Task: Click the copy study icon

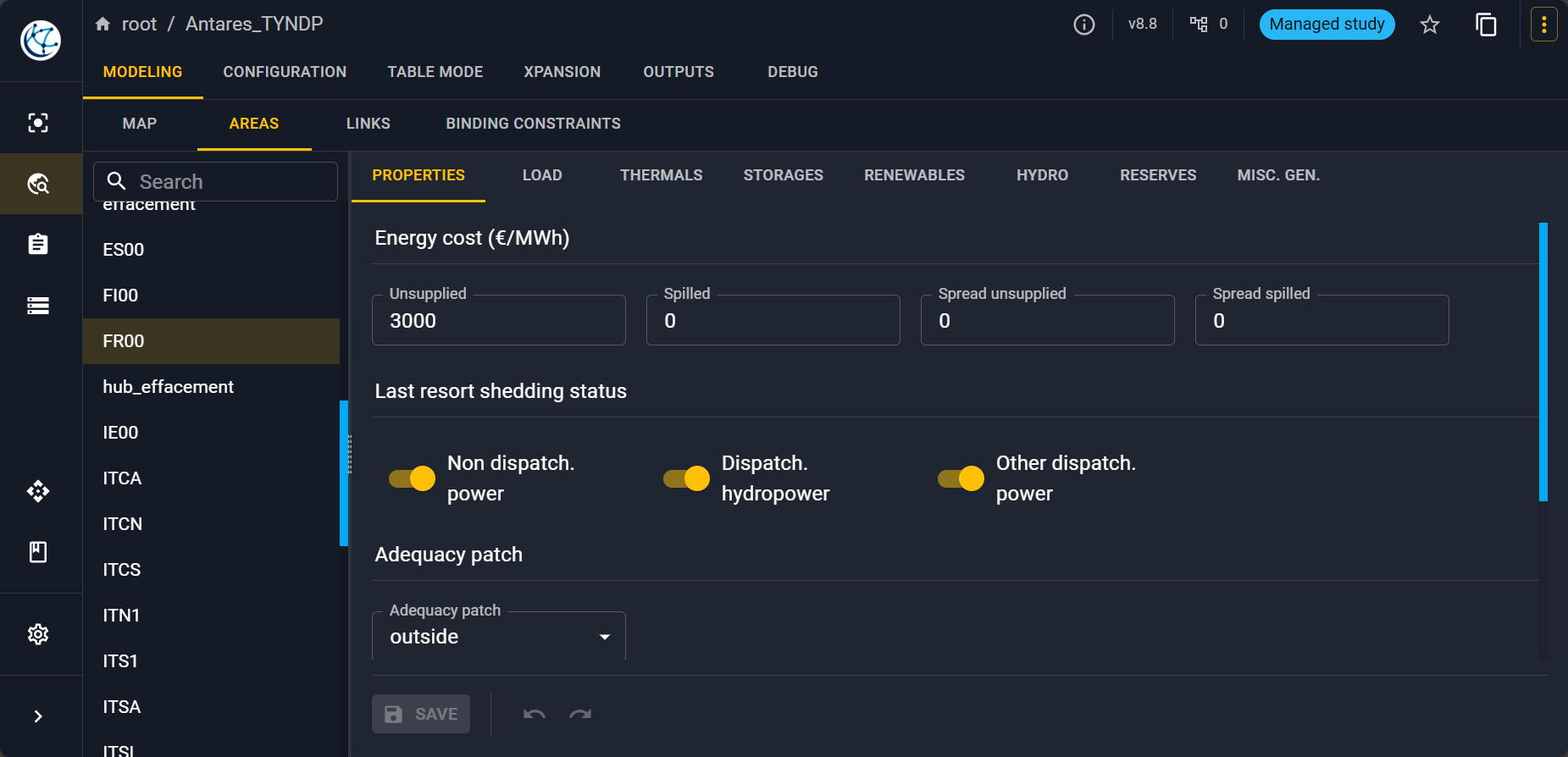Action: click(1487, 25)
